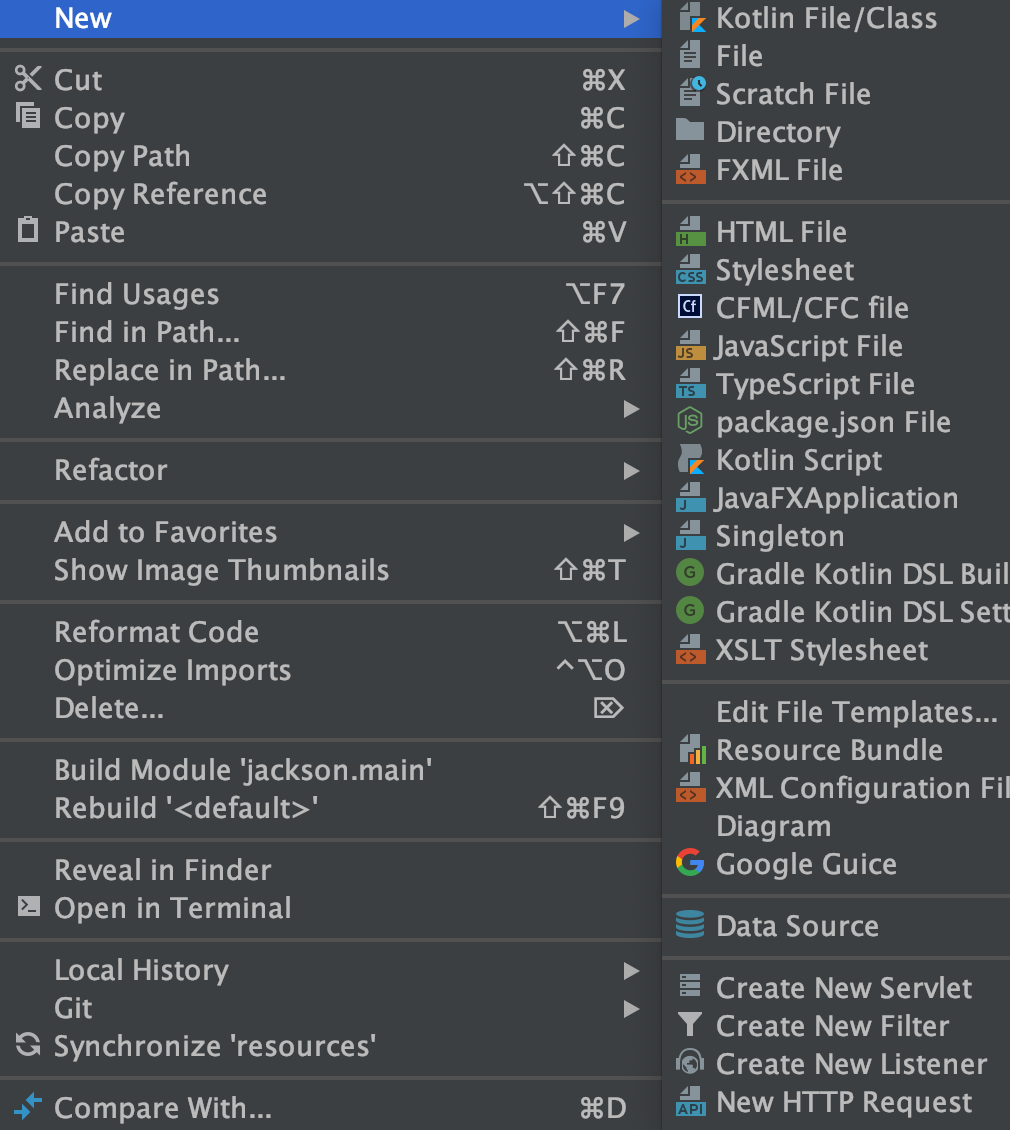Click the Compare With arrows icon
Viewport: 1010px width, 1130px height.
[28, 1105]
